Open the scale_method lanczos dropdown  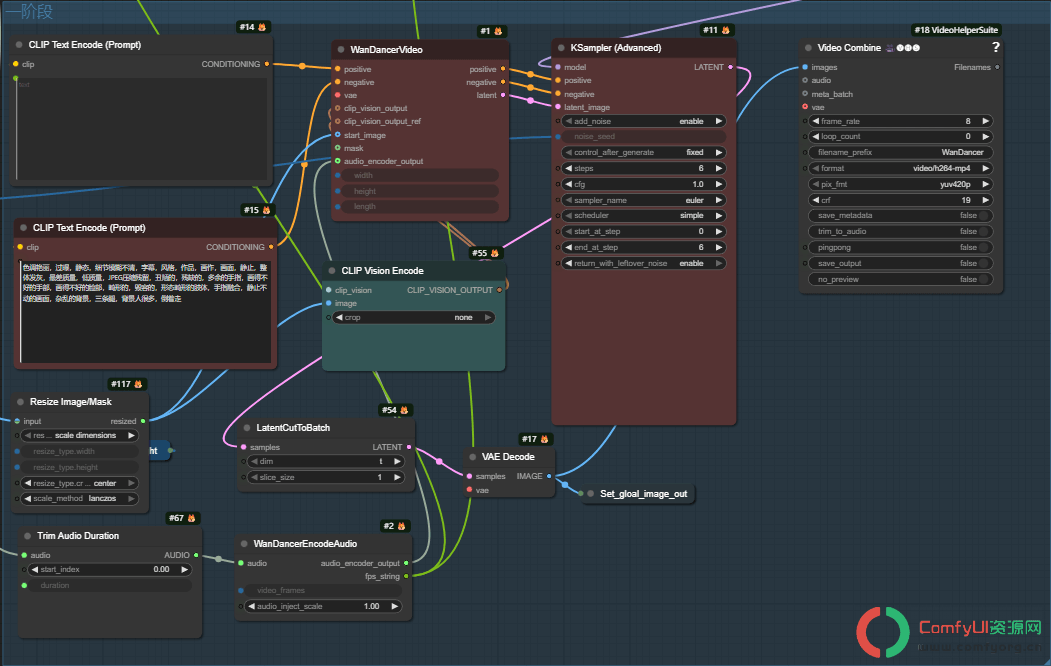pos(79,498)
